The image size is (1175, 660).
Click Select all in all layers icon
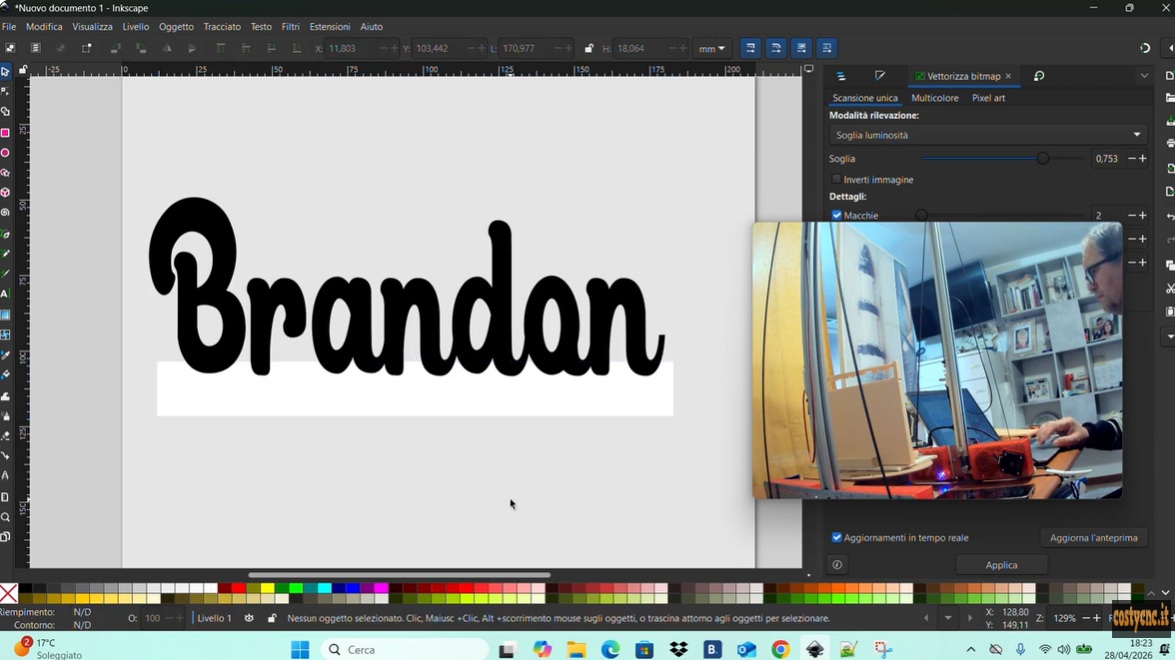click(35, 48)
